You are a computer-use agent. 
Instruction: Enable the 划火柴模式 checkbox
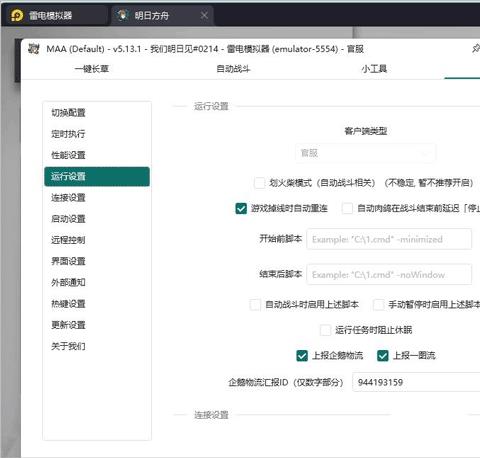point(260,183)
